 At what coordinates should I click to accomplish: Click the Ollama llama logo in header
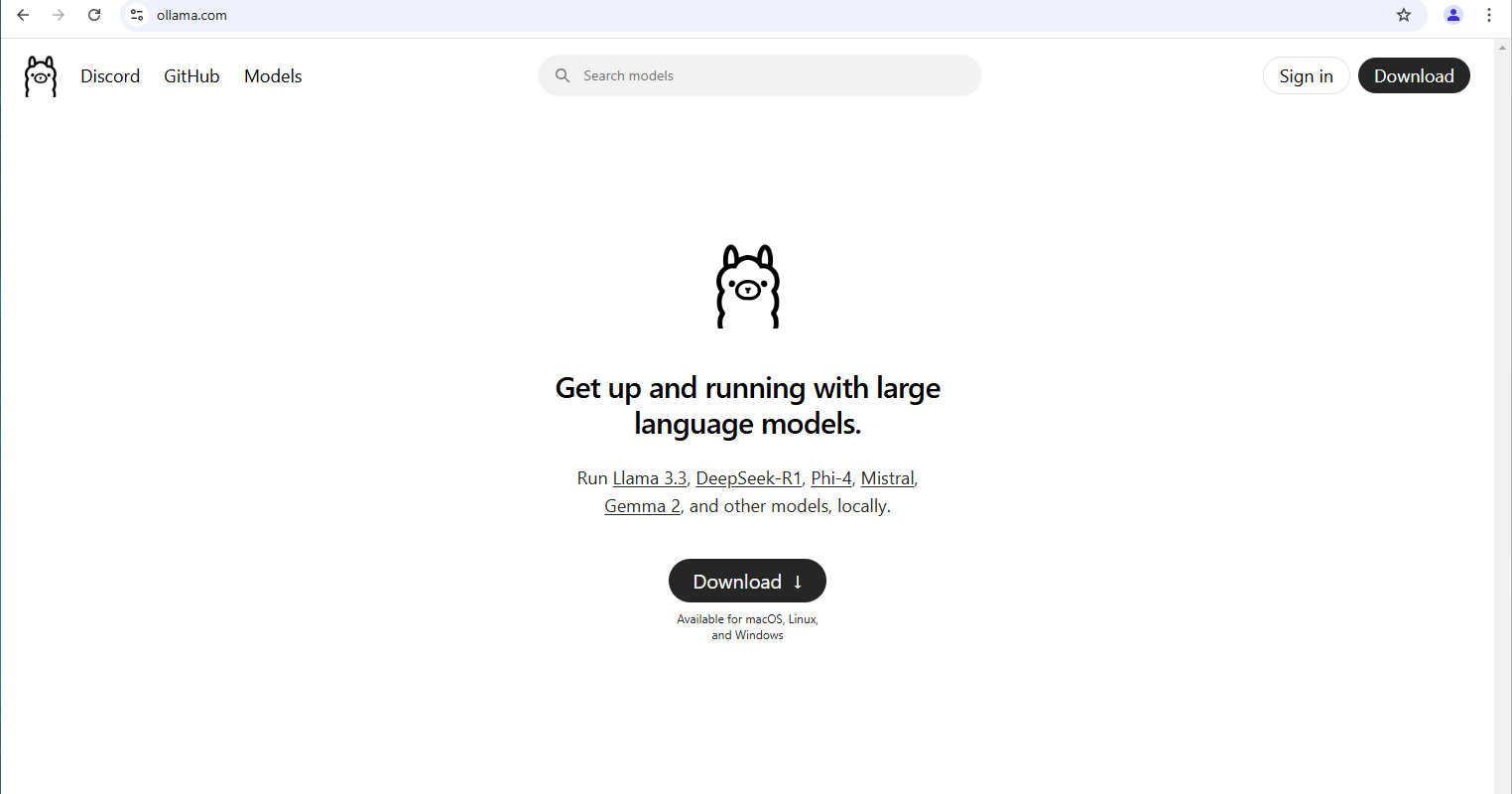(41, 76)
